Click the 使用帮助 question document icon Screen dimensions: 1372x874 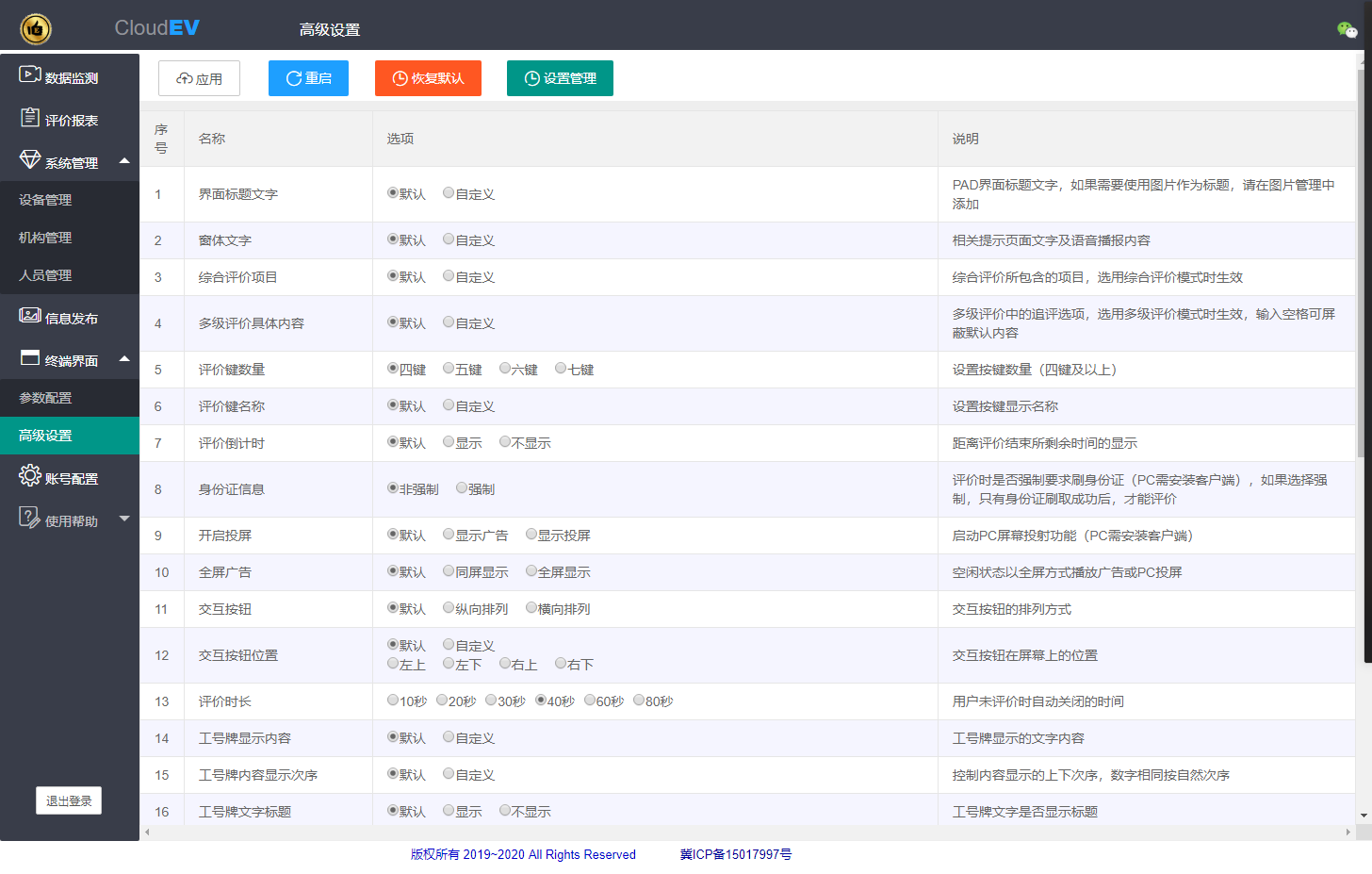[30, 517]
